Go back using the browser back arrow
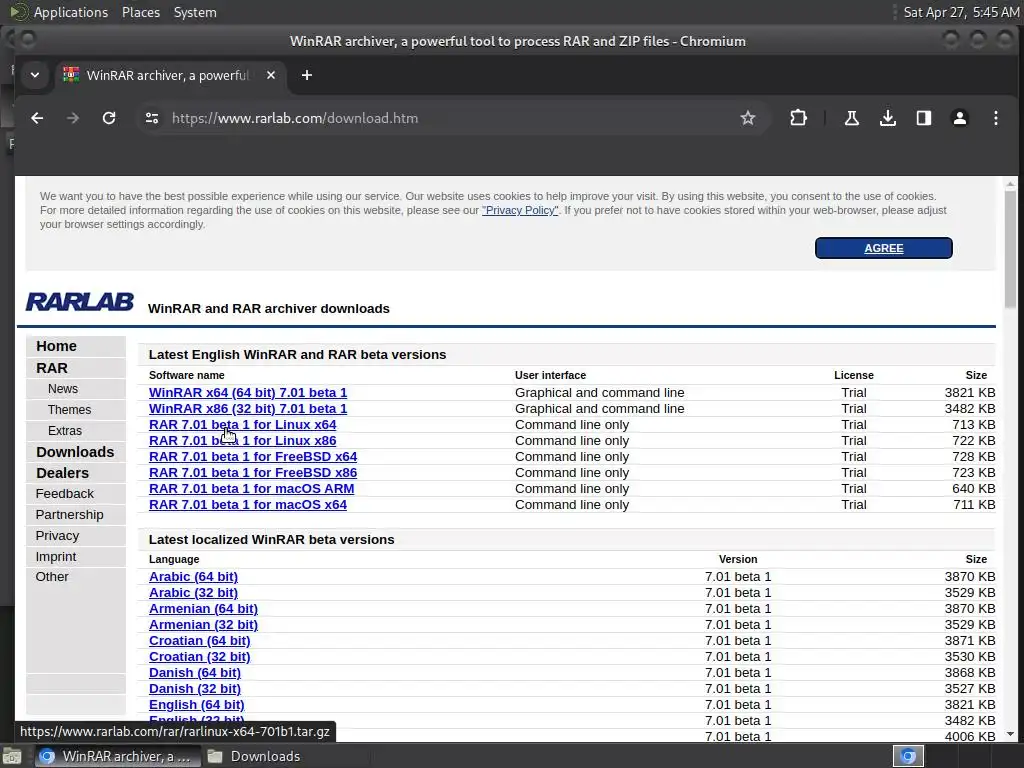 37,118
